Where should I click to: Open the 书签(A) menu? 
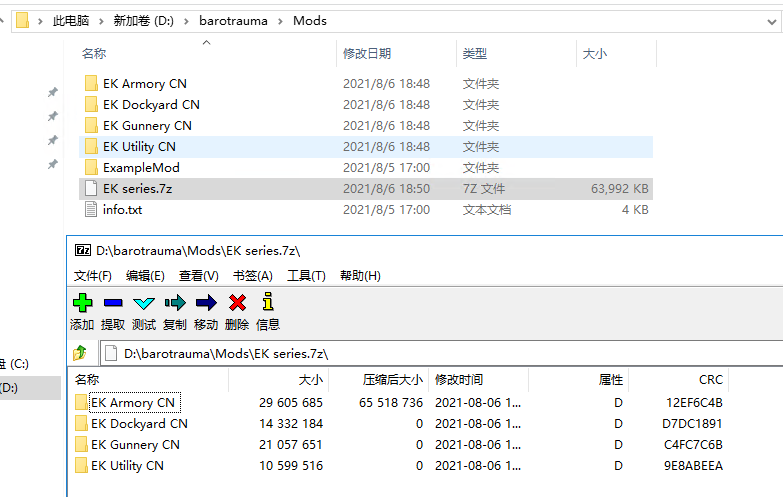[253, 276]
